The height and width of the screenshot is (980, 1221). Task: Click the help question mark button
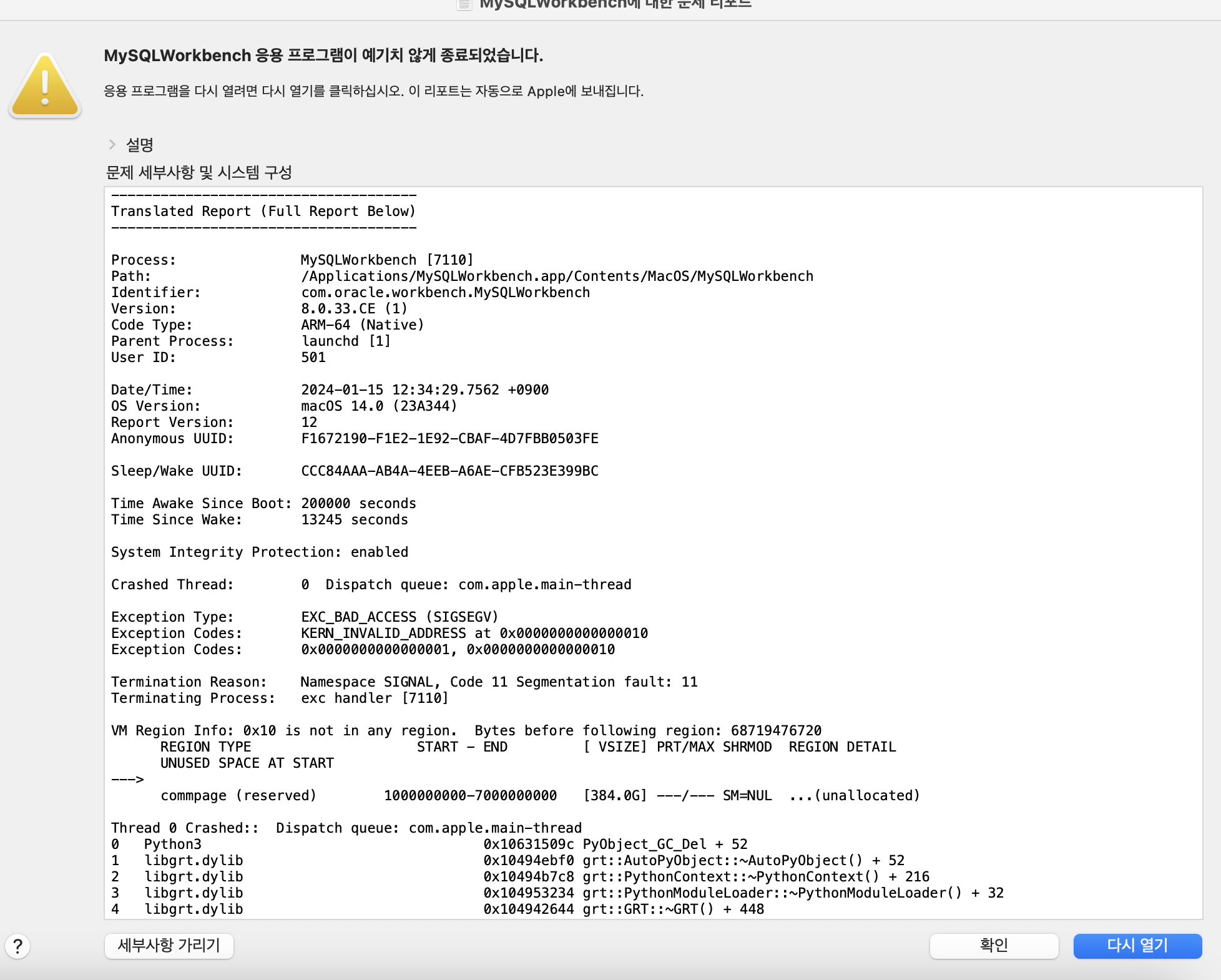[x=17, y=946]
